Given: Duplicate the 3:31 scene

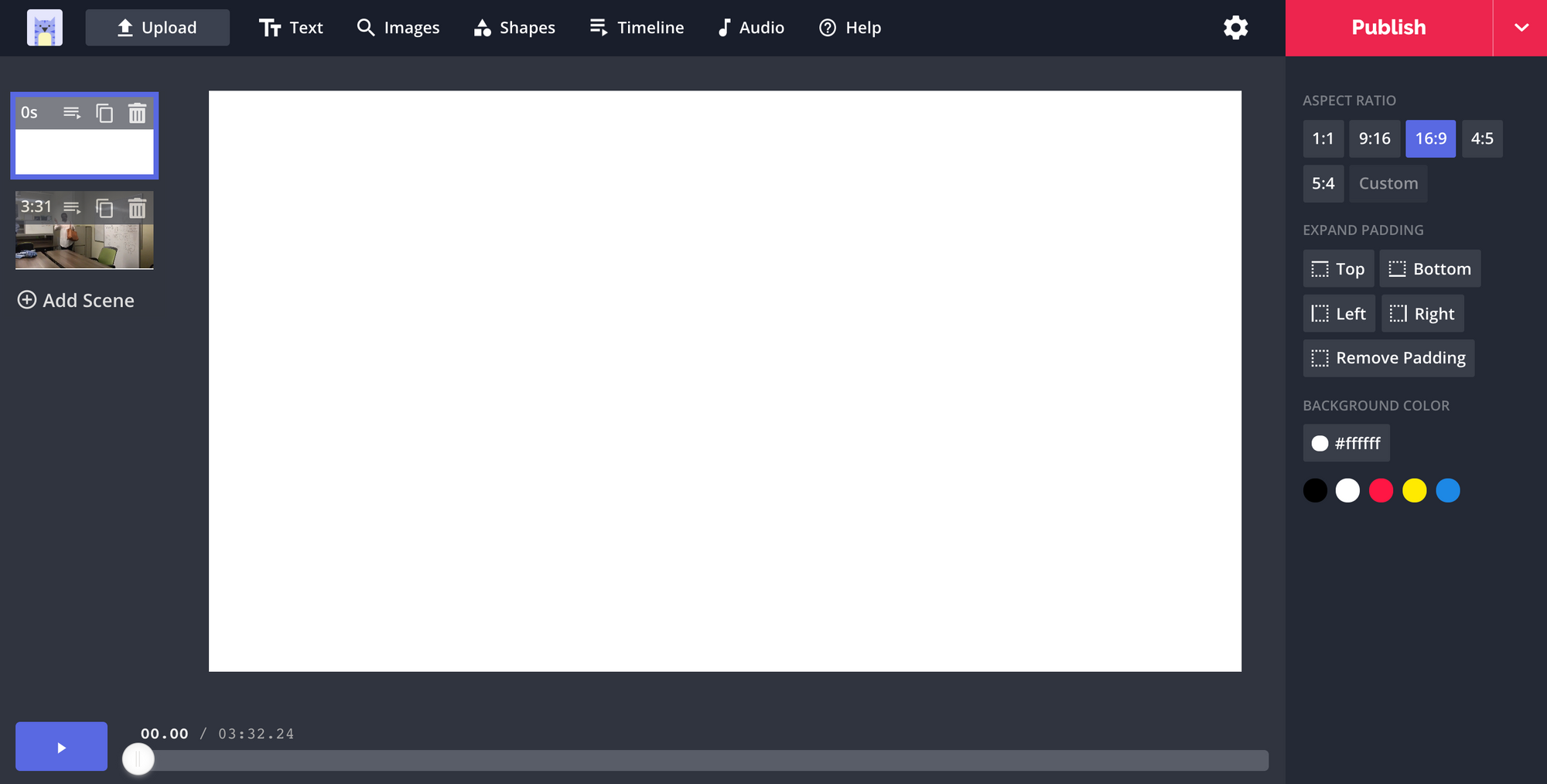Looking at the screenshot, I should tap(104, 208).
